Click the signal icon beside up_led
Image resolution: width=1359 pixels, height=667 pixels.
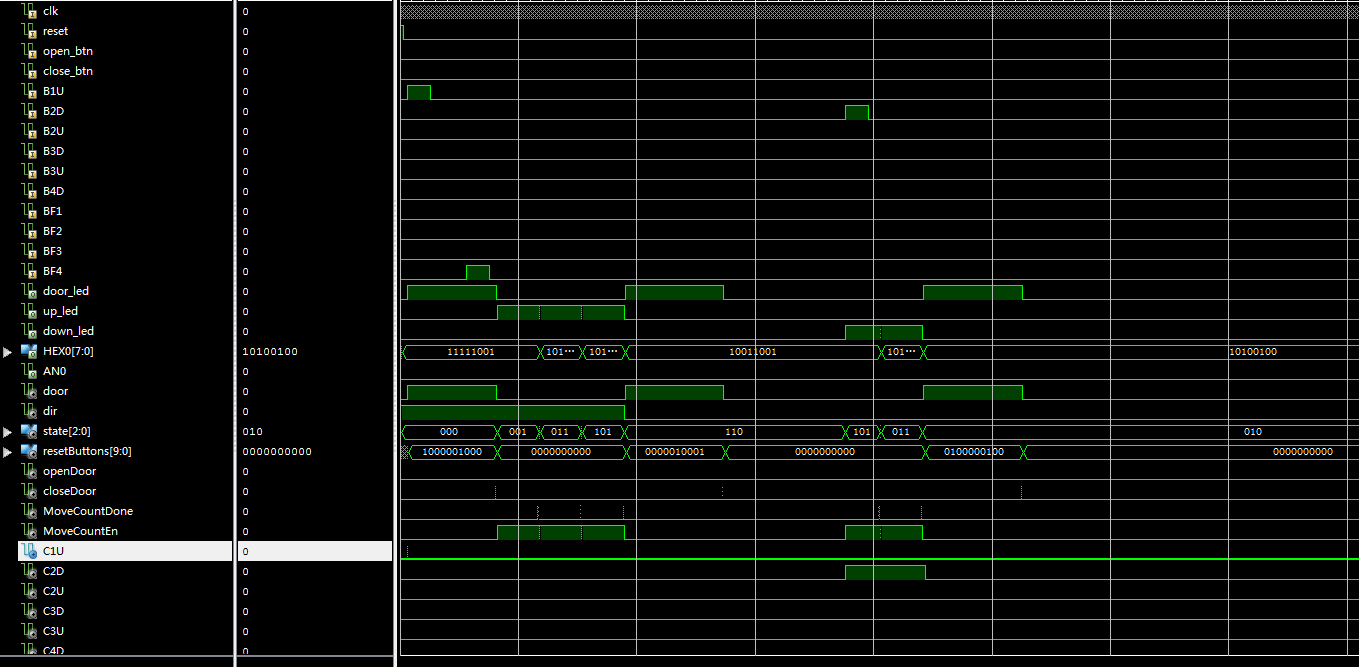(29, 311)
